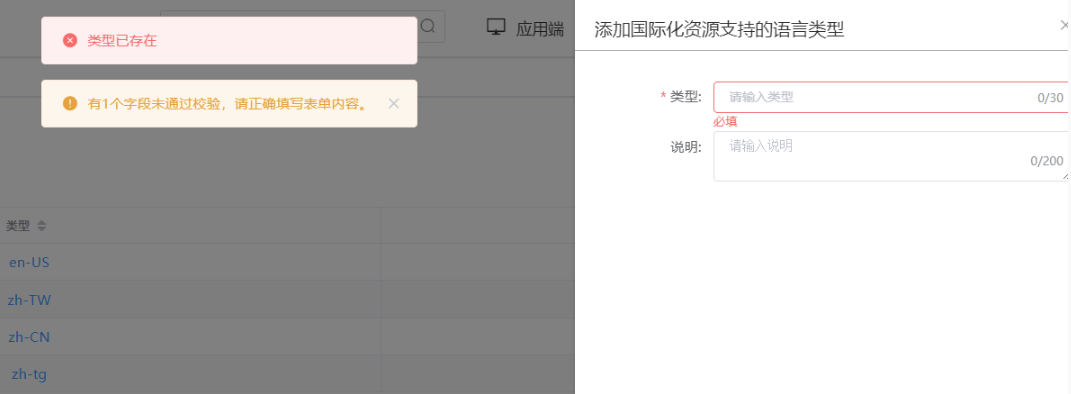The image size is (1071, 394).
Task: Focus the 请输入说明 textarea
Action: coord(890,156)
